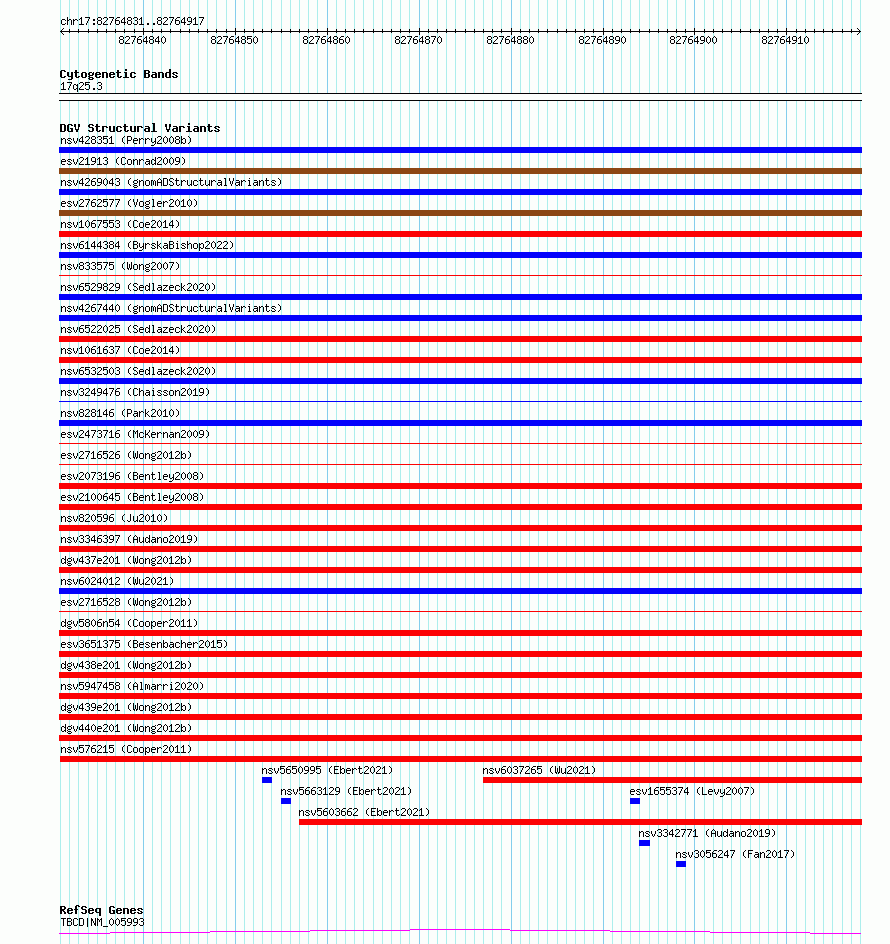
Task: Open the esv2100645 (Bentley2008) label
Action: pyautogui.click(x=132, y=498)
